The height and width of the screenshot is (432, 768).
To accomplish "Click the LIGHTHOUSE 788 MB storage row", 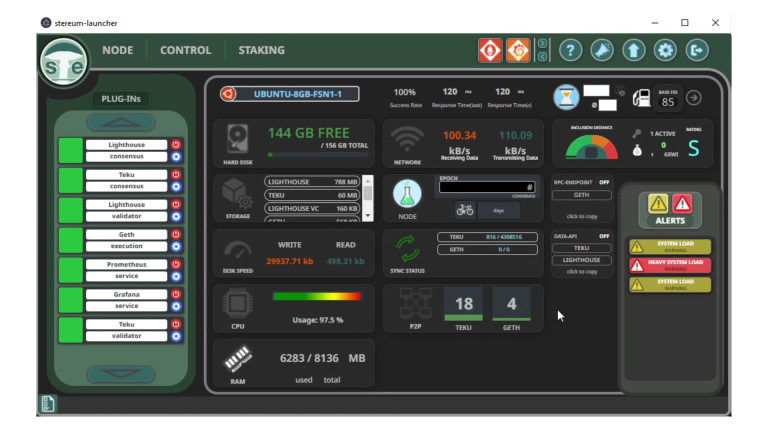I will 312,182.
